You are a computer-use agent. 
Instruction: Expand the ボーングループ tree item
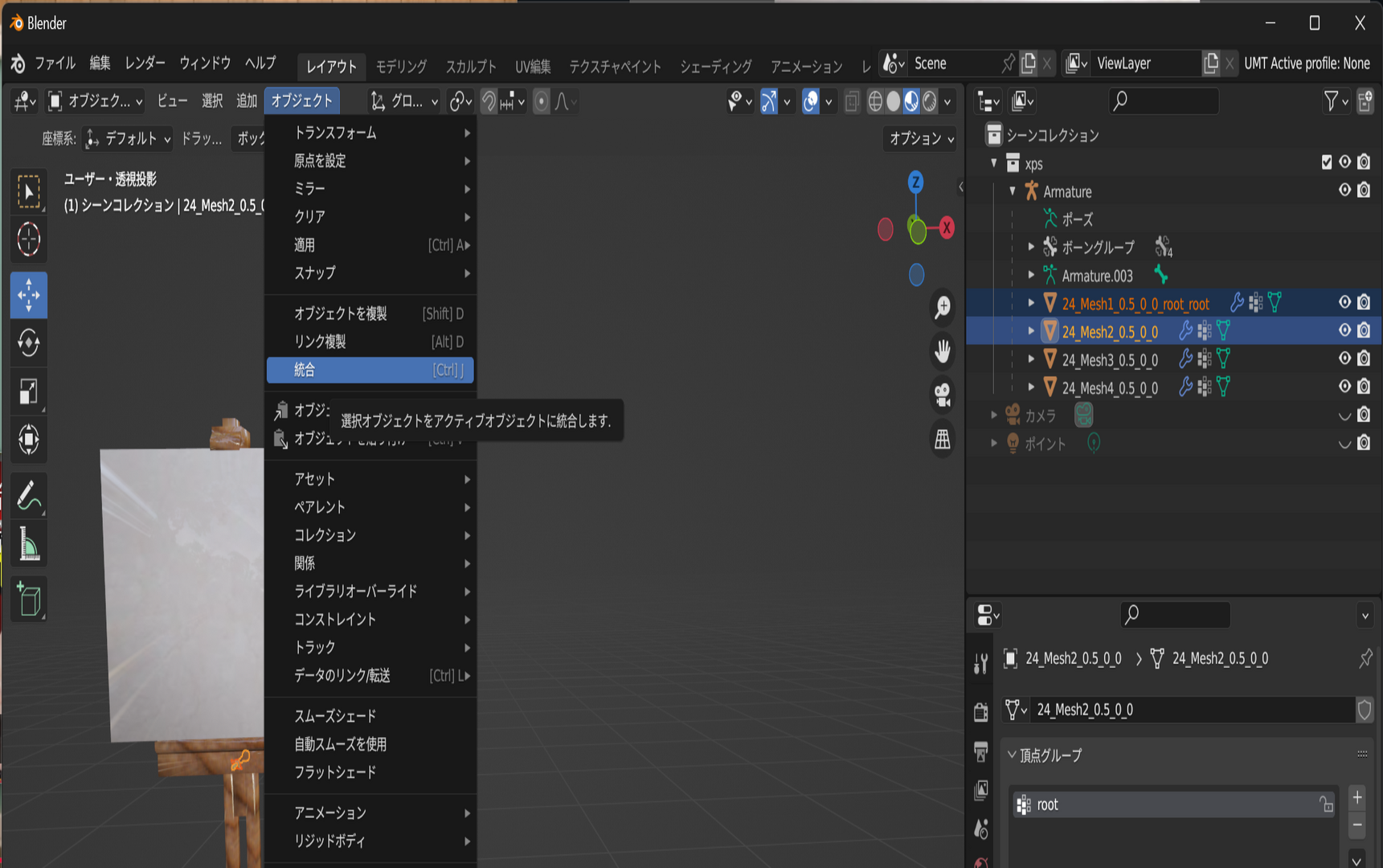pos(1031,247)
